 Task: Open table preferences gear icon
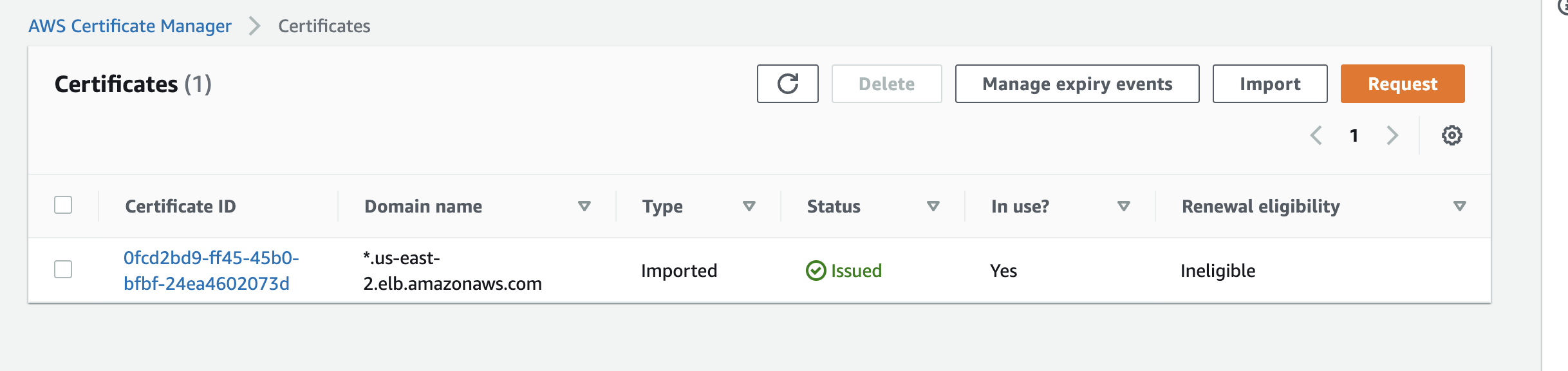[x=1451, y=135]
